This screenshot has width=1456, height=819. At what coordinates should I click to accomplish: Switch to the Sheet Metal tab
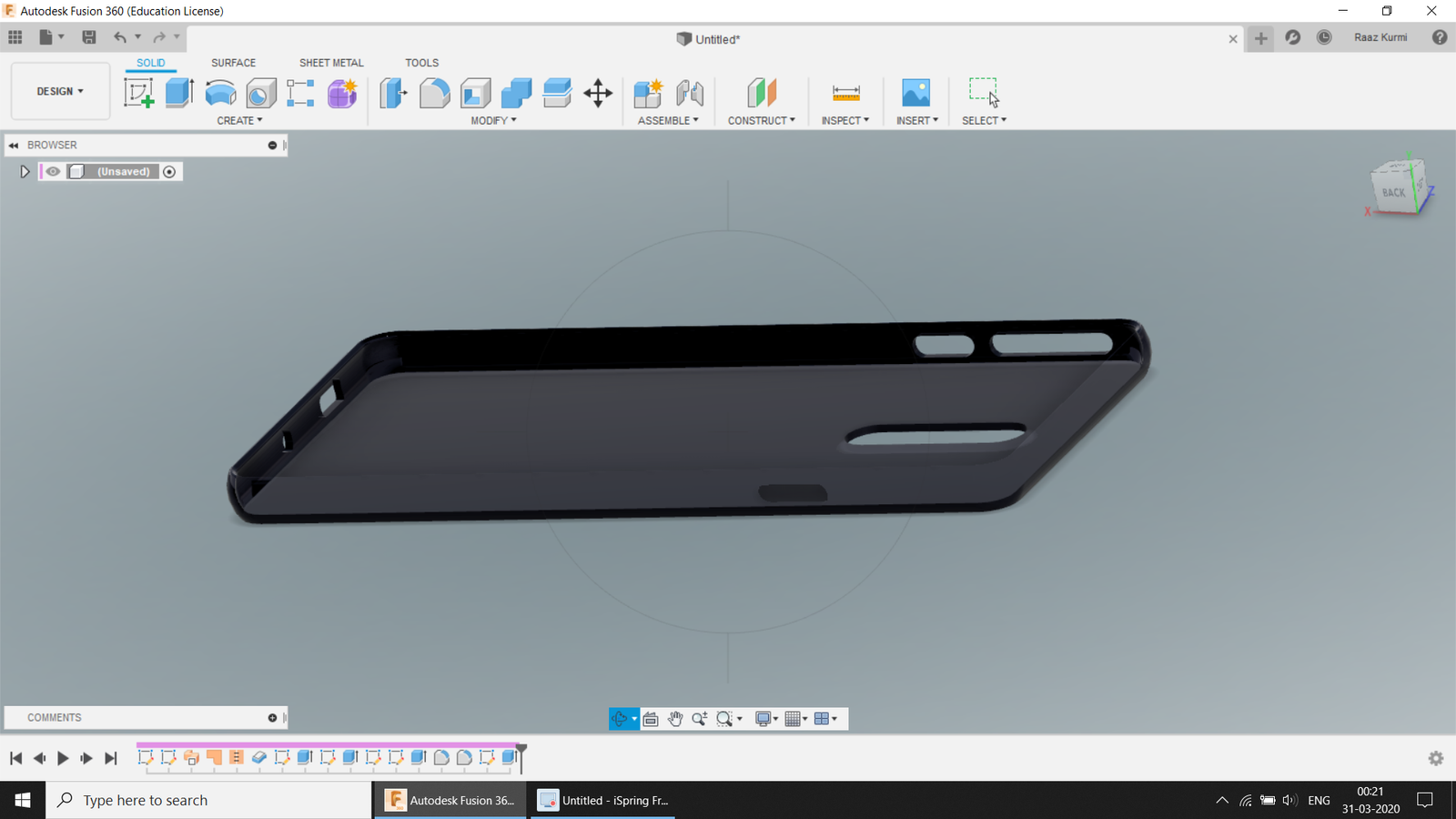point(331,63)
